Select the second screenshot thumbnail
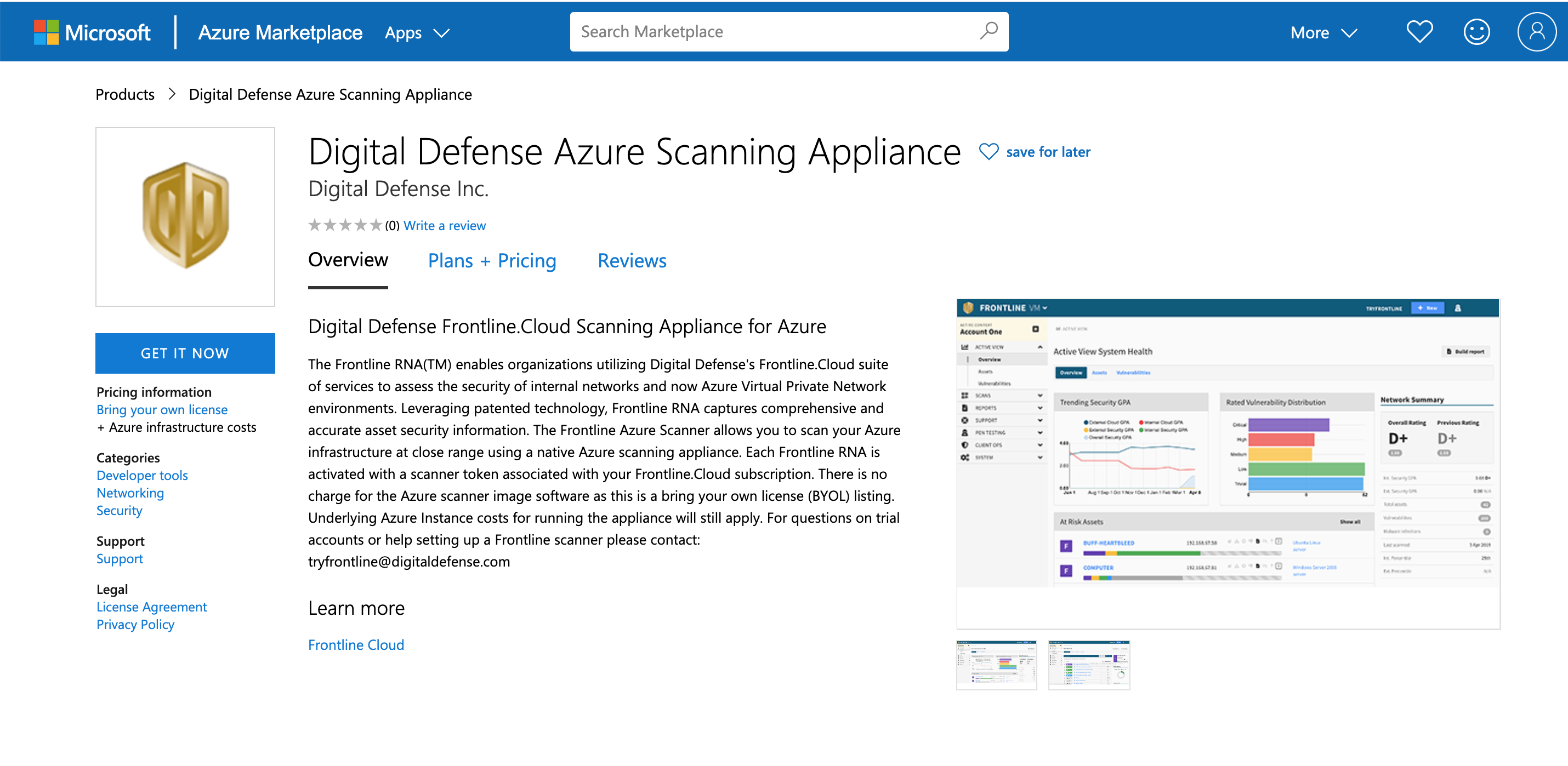1568x766 pixels. (1089, 665)
